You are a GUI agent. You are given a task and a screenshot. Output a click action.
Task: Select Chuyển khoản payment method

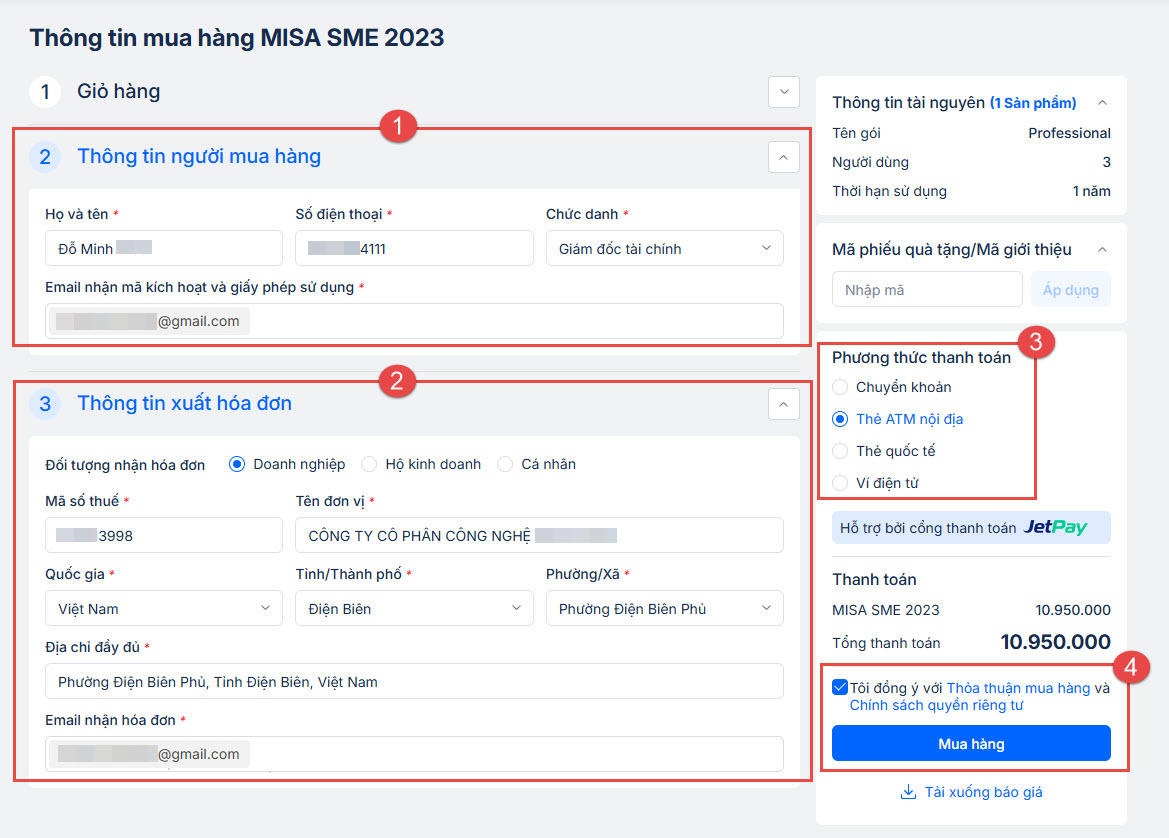tap(840, 387)
